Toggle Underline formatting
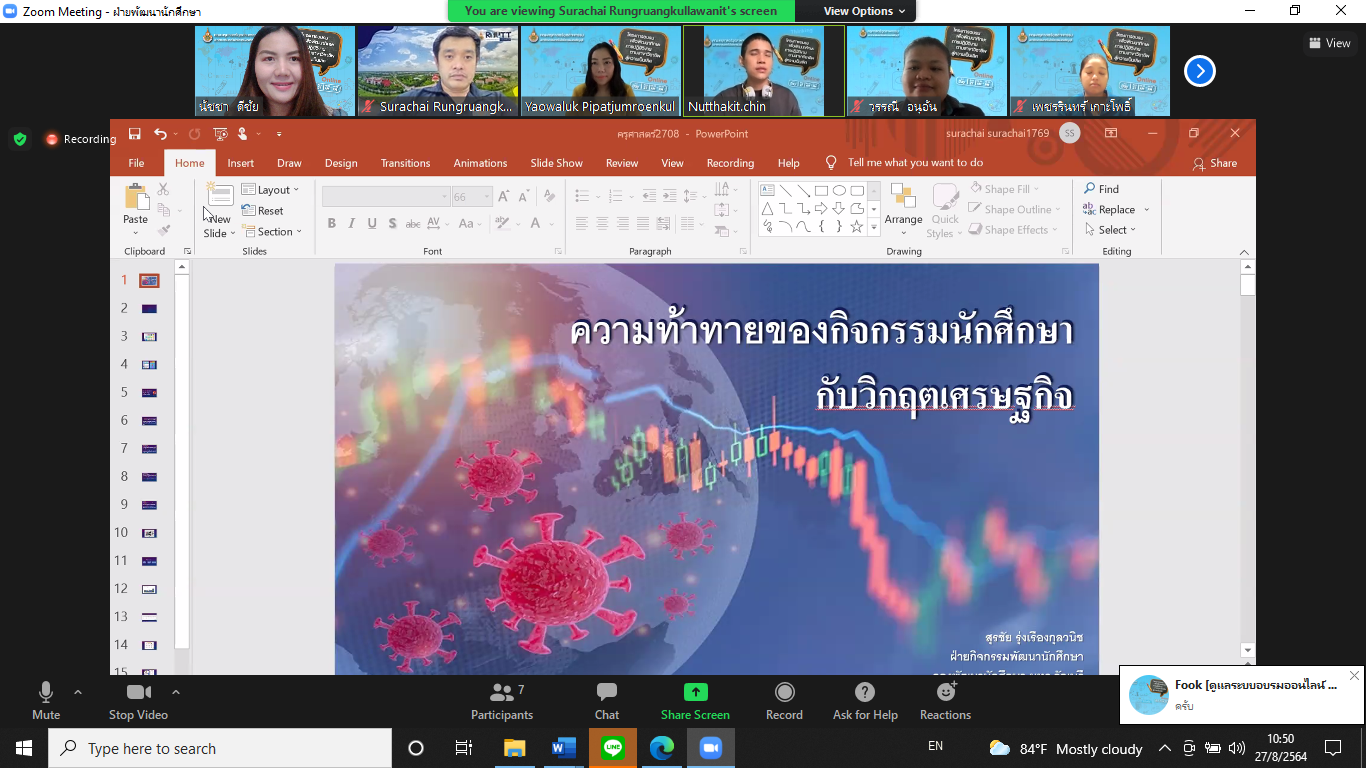Image resolution: width=1366 pixels, height=768 pixels. [372, 223]
